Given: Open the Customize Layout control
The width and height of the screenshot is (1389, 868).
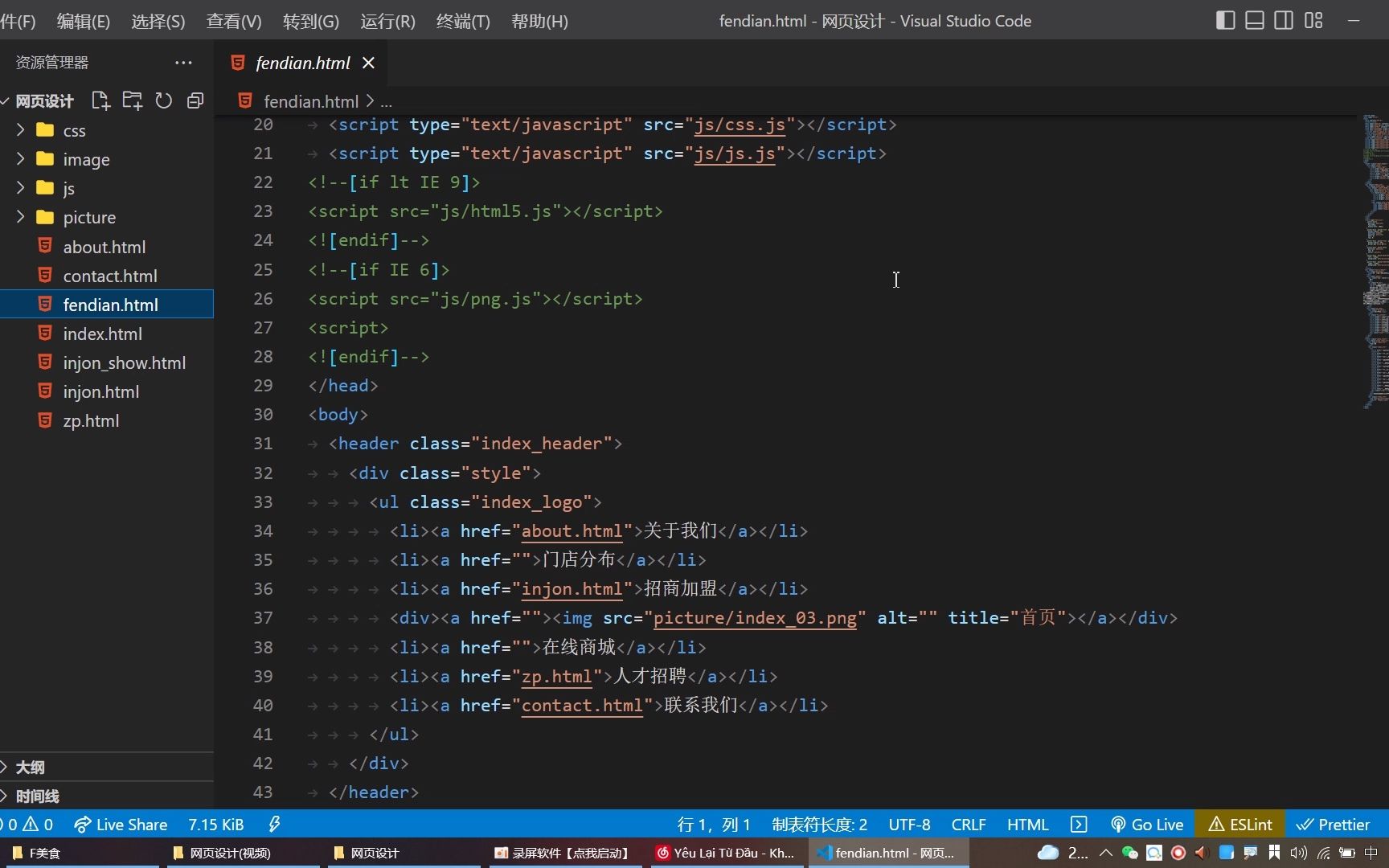Looking at the screenshot, I should tap(1313, 20).
